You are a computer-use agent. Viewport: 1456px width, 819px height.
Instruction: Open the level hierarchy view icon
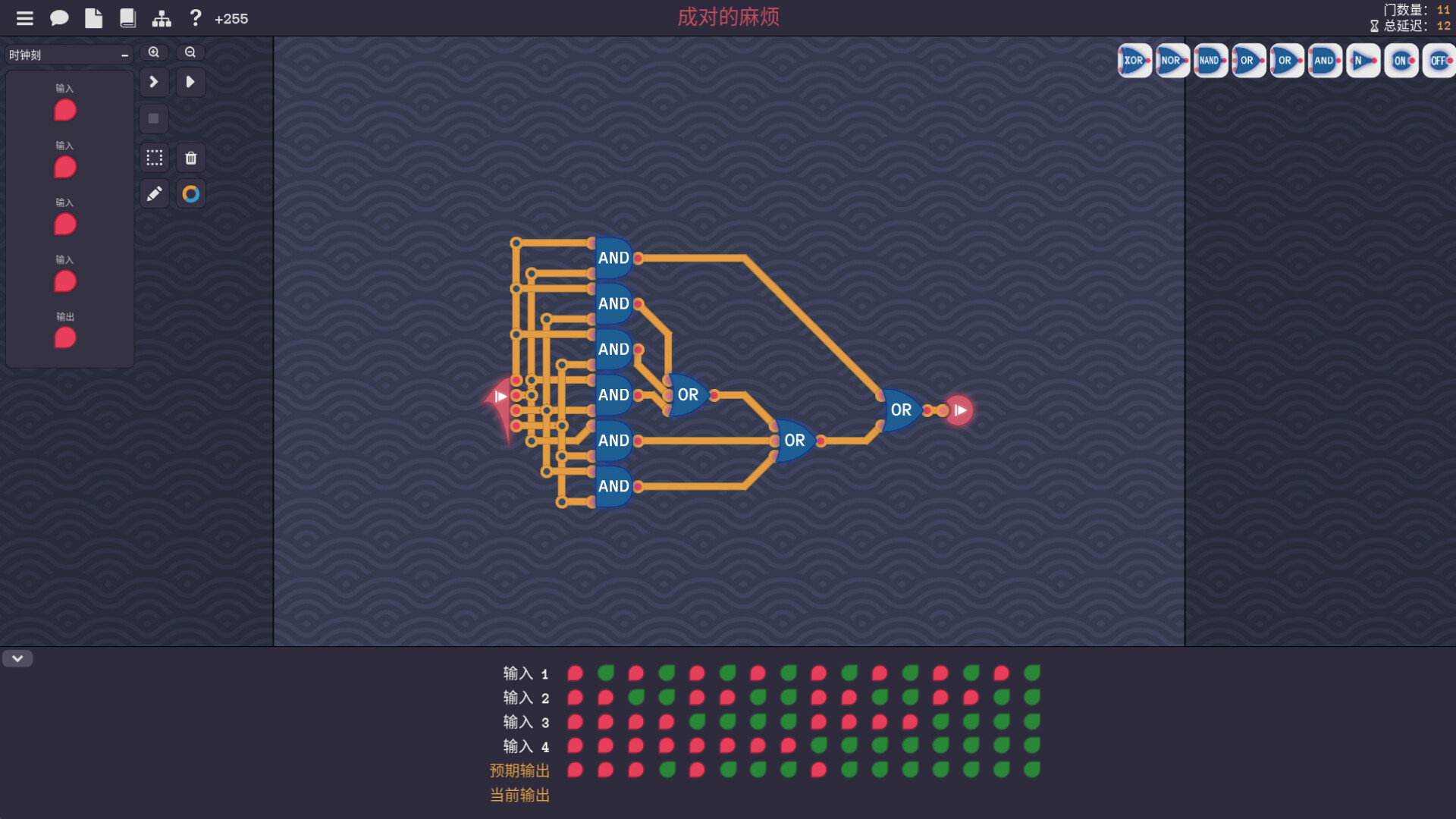[162, 17]
